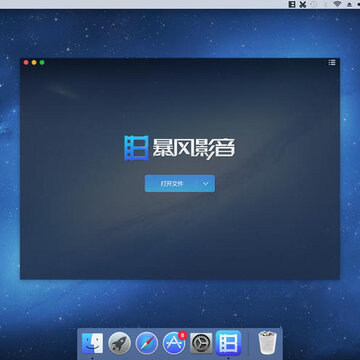Click the 暴风影音 film-strip logo
Viewport: 360px width, 360px height.
coord(136,148)
